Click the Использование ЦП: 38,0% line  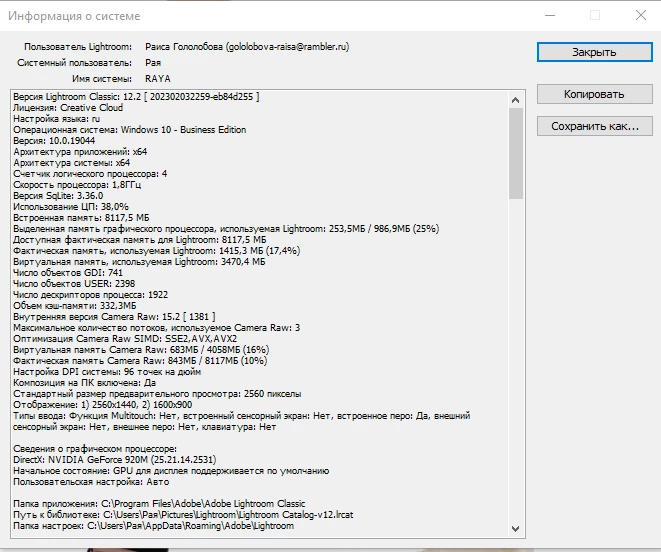(x=71, y=207)
